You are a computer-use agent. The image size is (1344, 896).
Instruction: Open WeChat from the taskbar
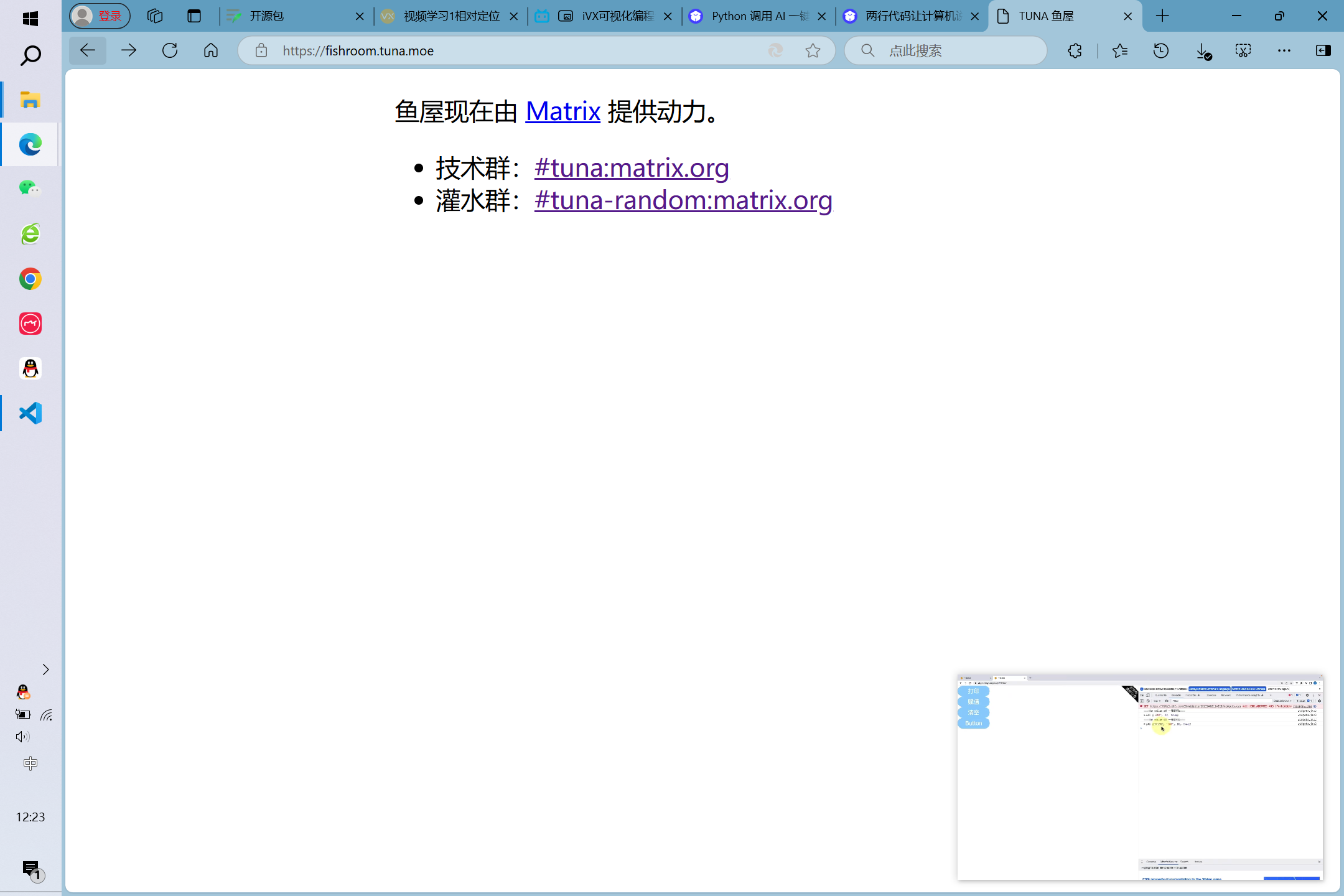30,189
